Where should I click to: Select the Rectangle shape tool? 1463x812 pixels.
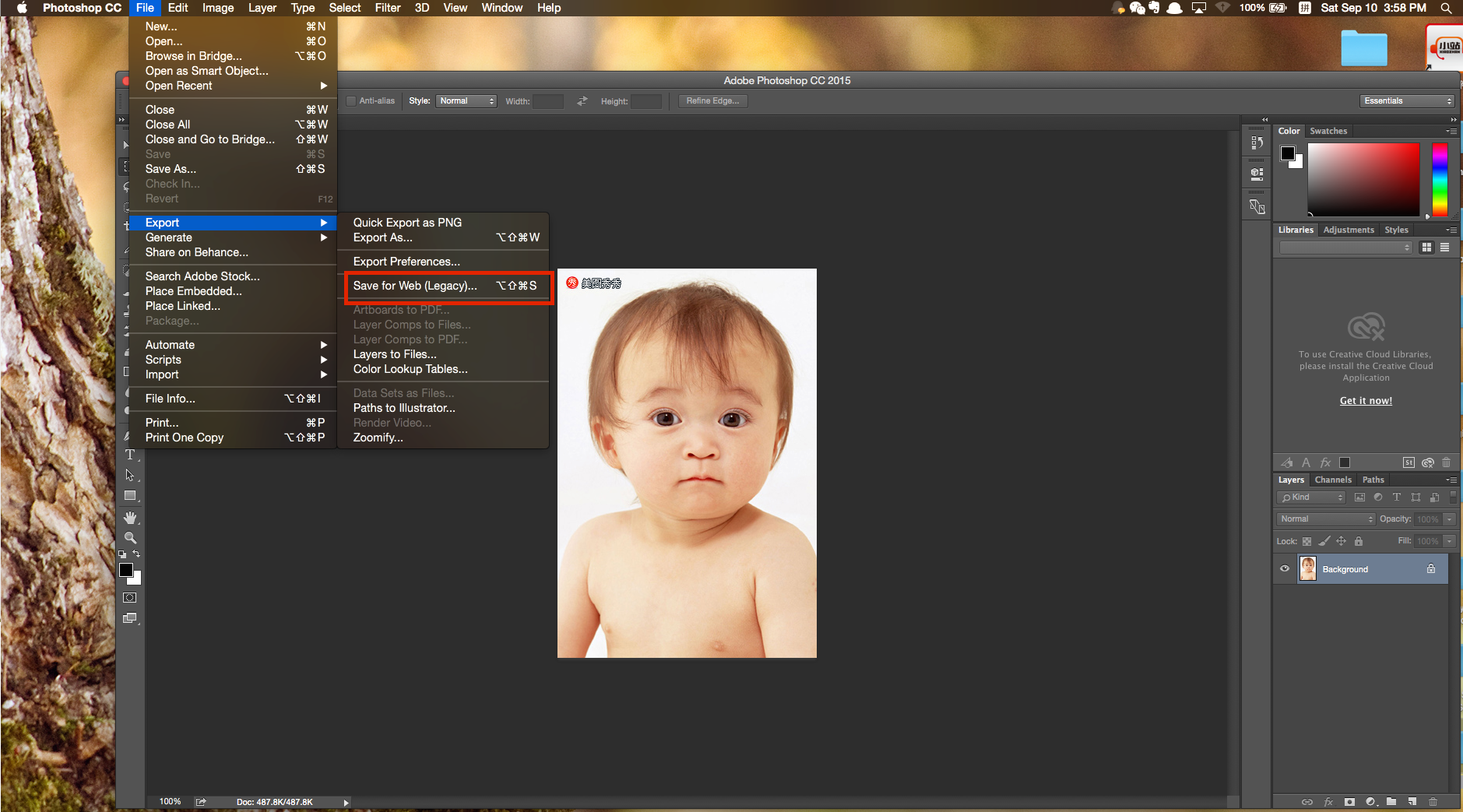(x=130, y=496)
